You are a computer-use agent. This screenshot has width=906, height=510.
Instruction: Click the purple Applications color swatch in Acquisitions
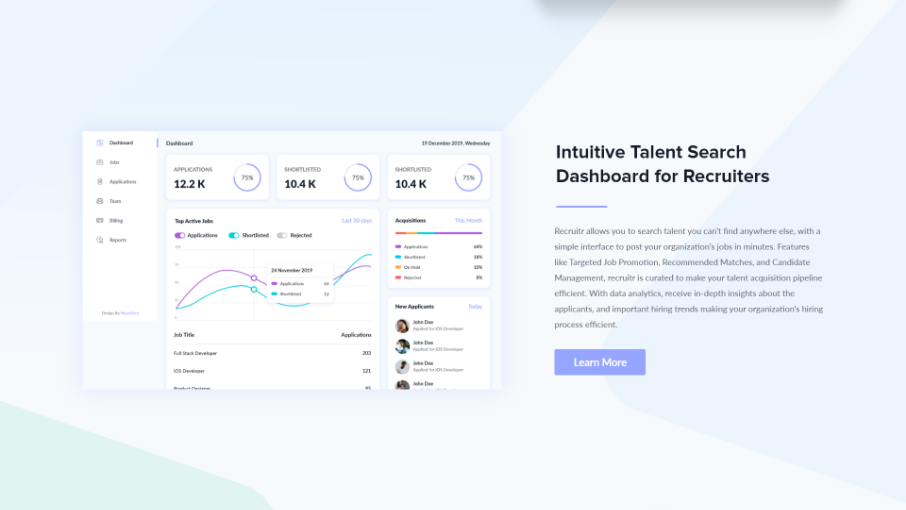tap(398, 247)
